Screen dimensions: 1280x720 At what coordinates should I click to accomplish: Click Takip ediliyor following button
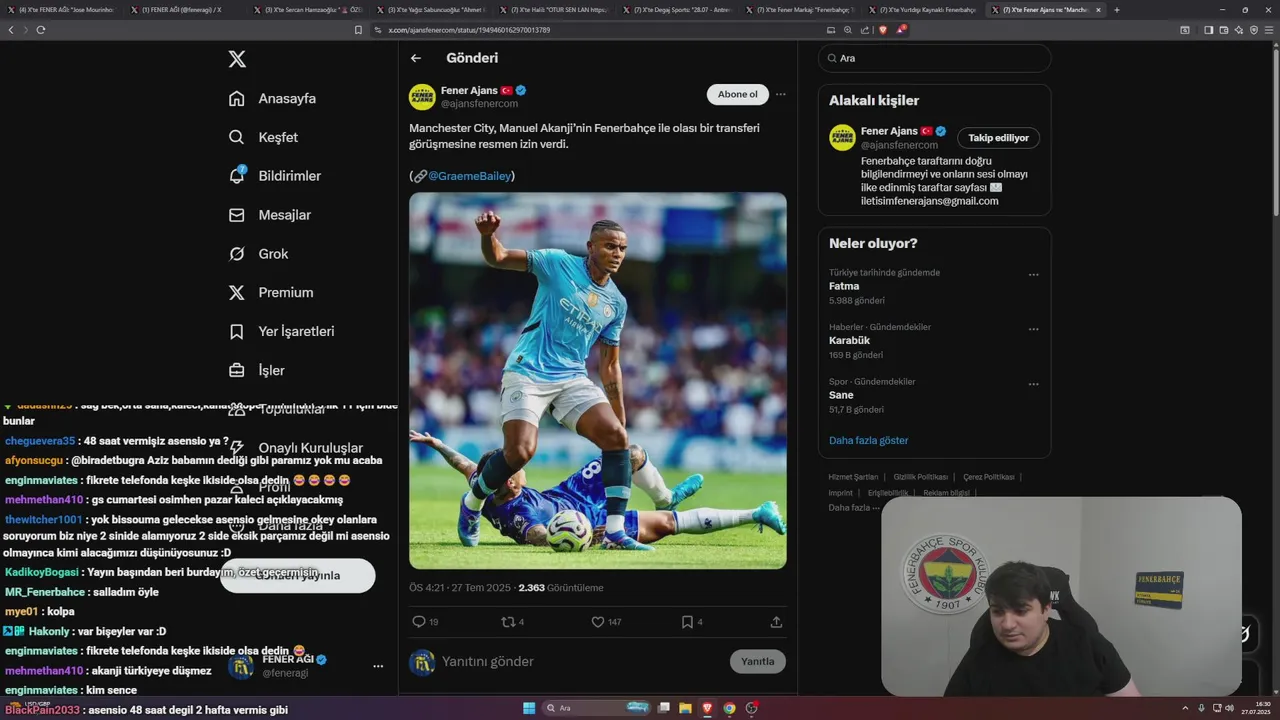[998, 138]
